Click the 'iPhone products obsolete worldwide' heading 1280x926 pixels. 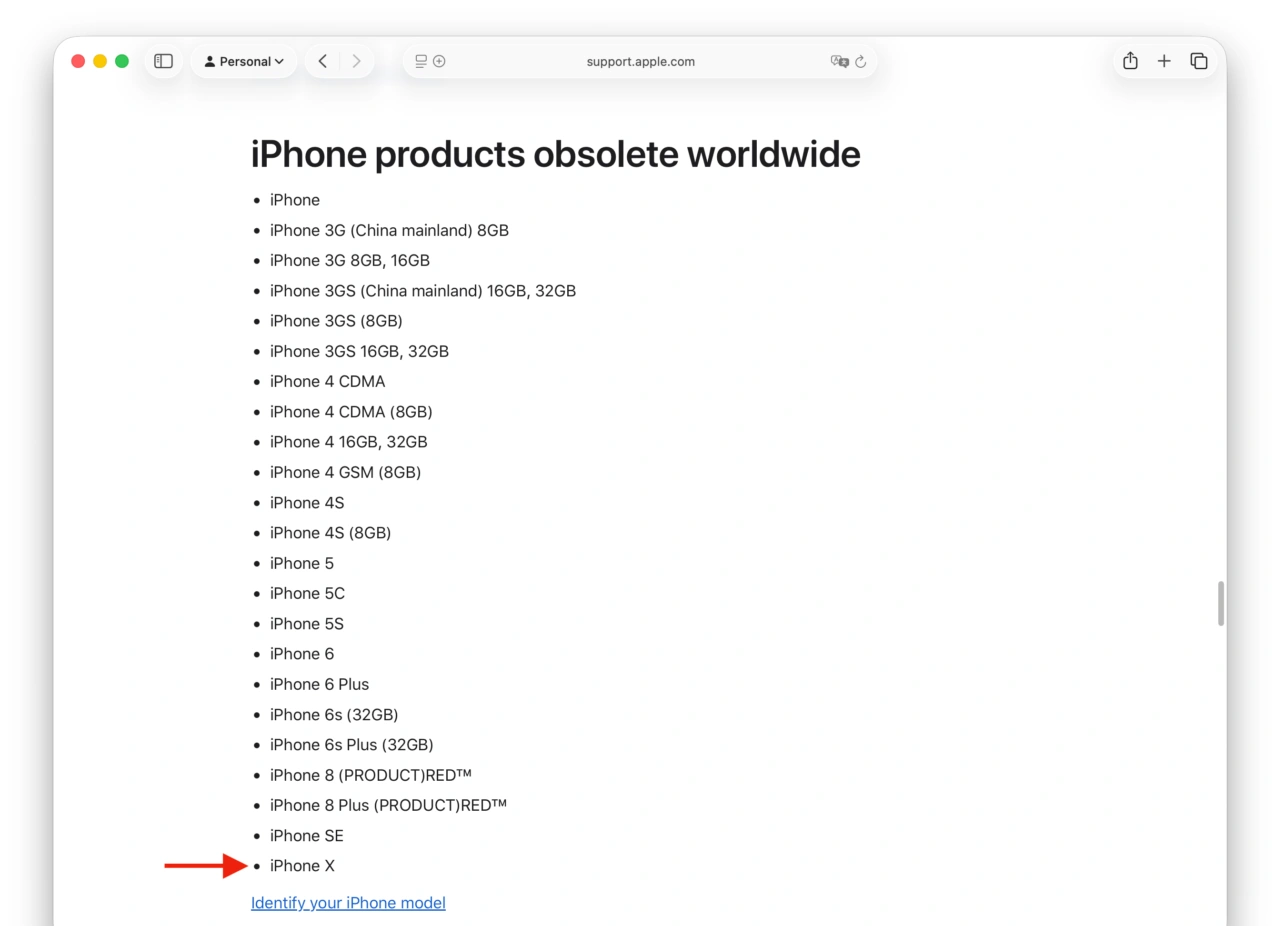pos(555,154)
